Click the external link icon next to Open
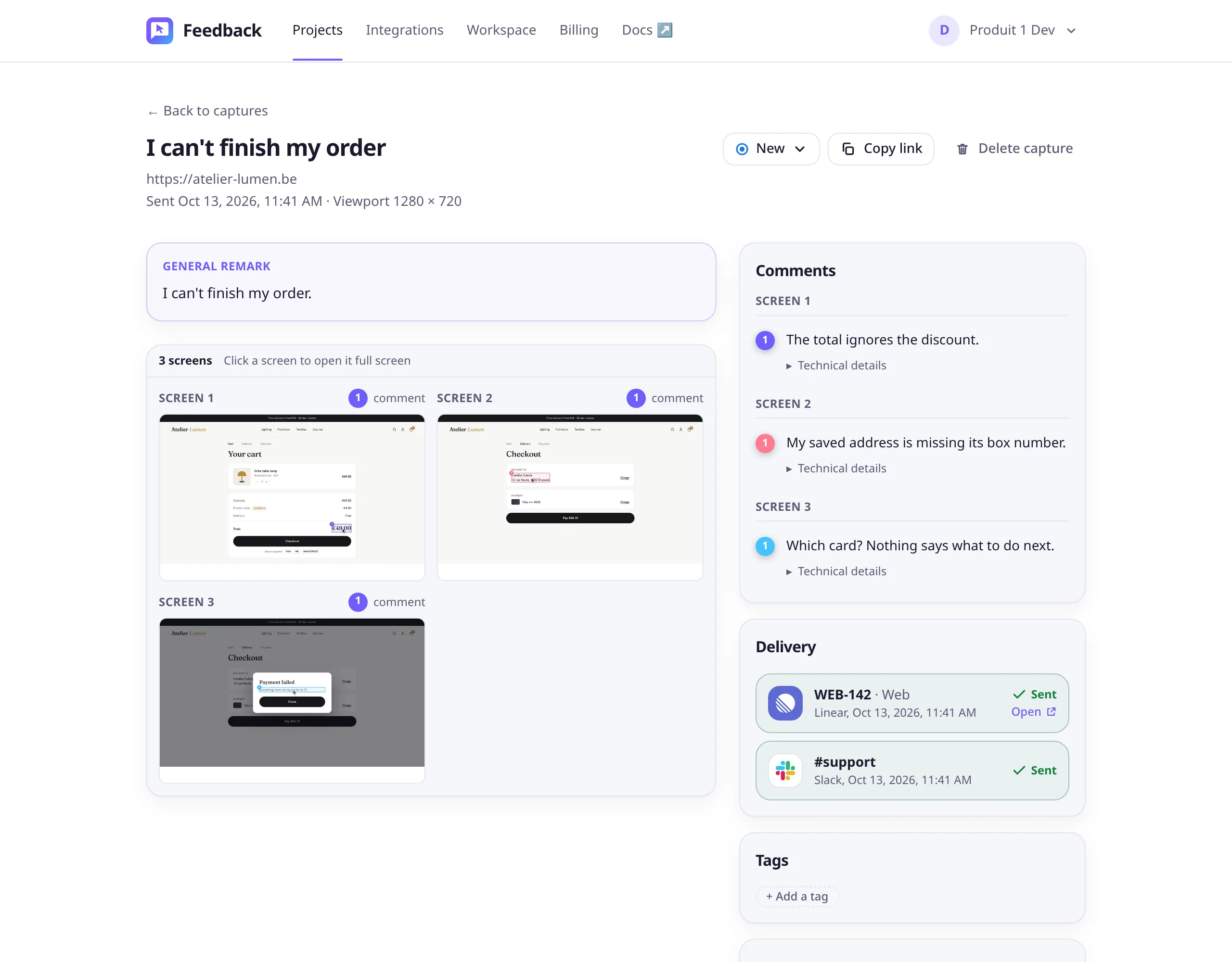 pyautogui.click(x=1052, y=711)
